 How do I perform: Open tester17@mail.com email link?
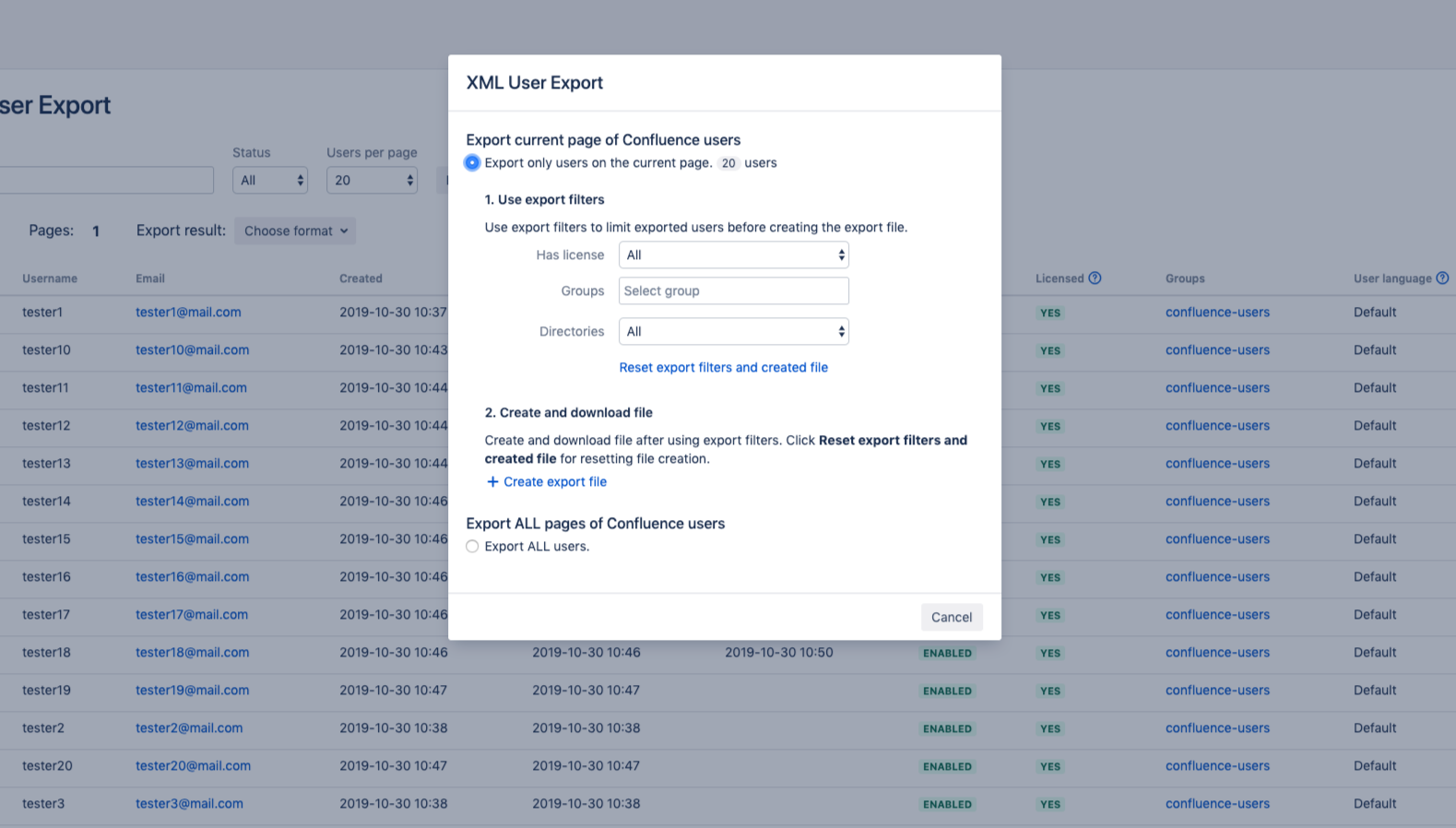coord(192,614)
